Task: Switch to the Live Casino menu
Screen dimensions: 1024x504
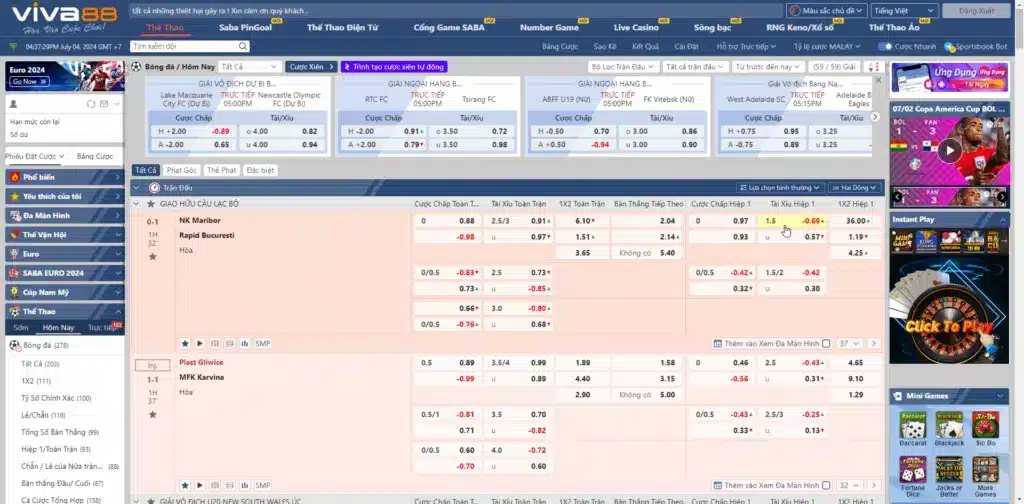Action: [636, 27]
